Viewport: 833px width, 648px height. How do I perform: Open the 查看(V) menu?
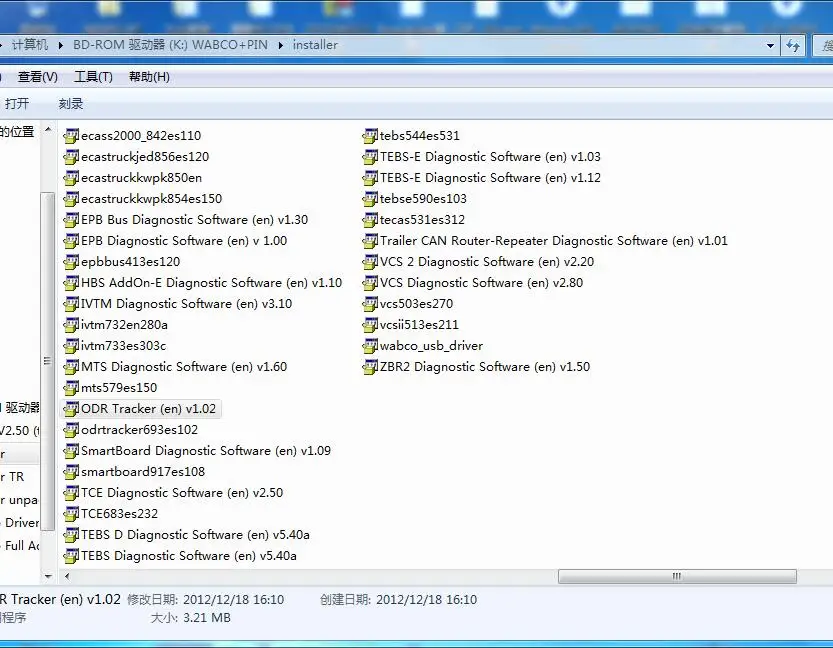point(38,77)
